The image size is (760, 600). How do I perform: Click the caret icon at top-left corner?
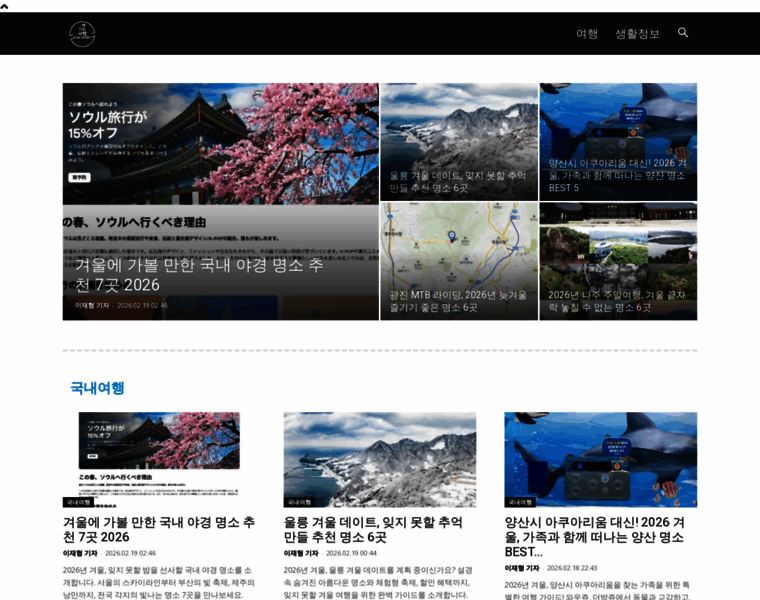point(4,6)
